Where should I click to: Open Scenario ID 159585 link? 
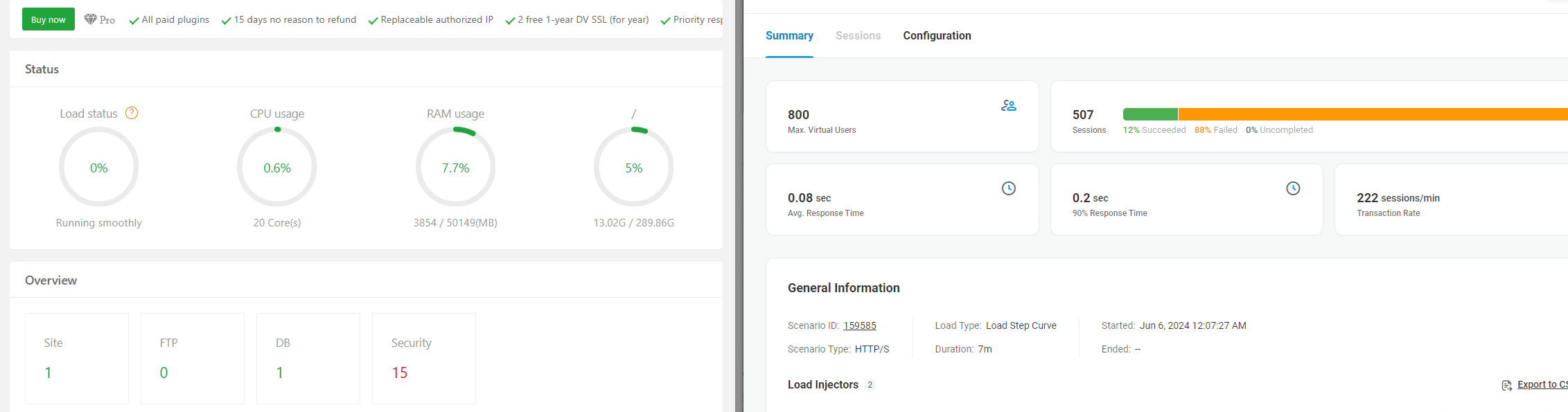pyautogui.click(x=859, y=325)
